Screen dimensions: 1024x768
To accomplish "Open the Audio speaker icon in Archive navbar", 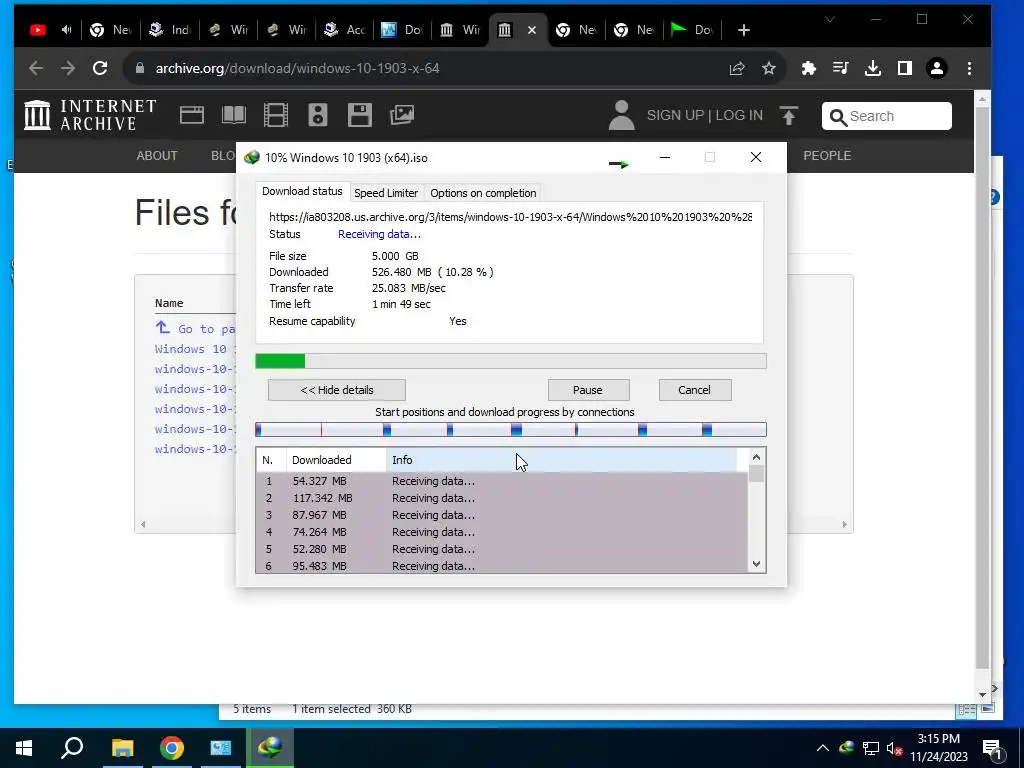I will coord(317,116).
